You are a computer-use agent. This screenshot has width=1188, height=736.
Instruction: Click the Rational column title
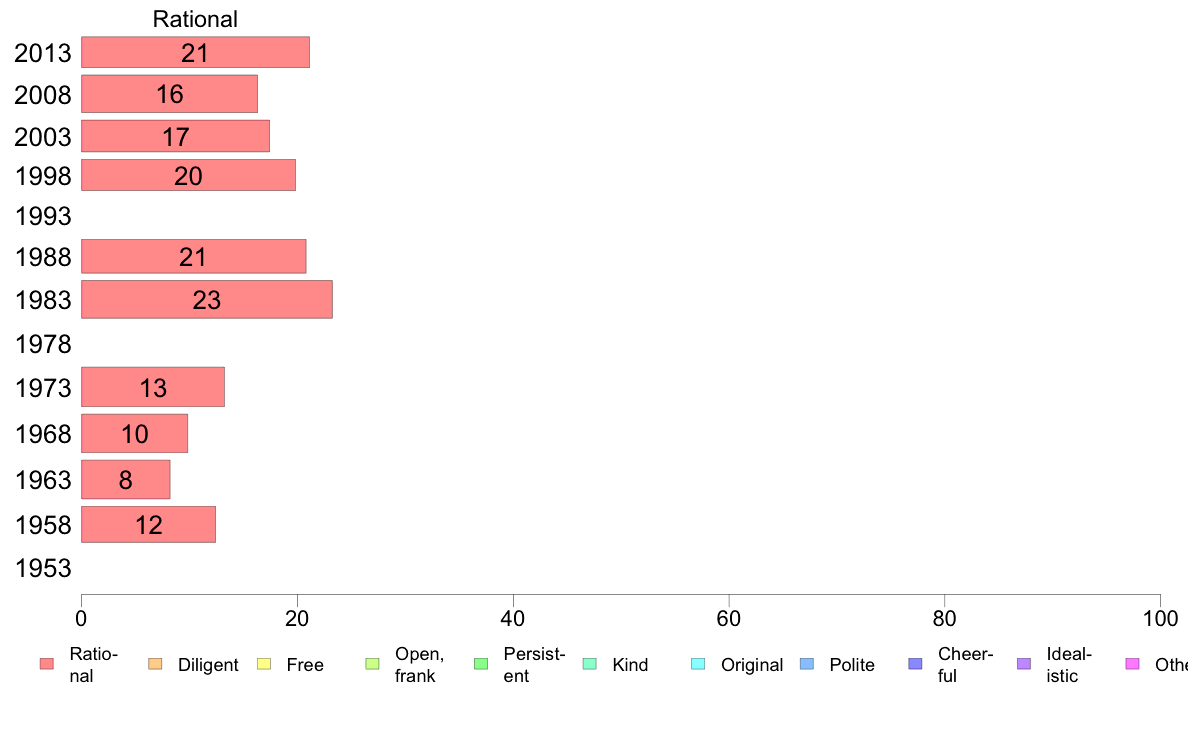(195, 19)
